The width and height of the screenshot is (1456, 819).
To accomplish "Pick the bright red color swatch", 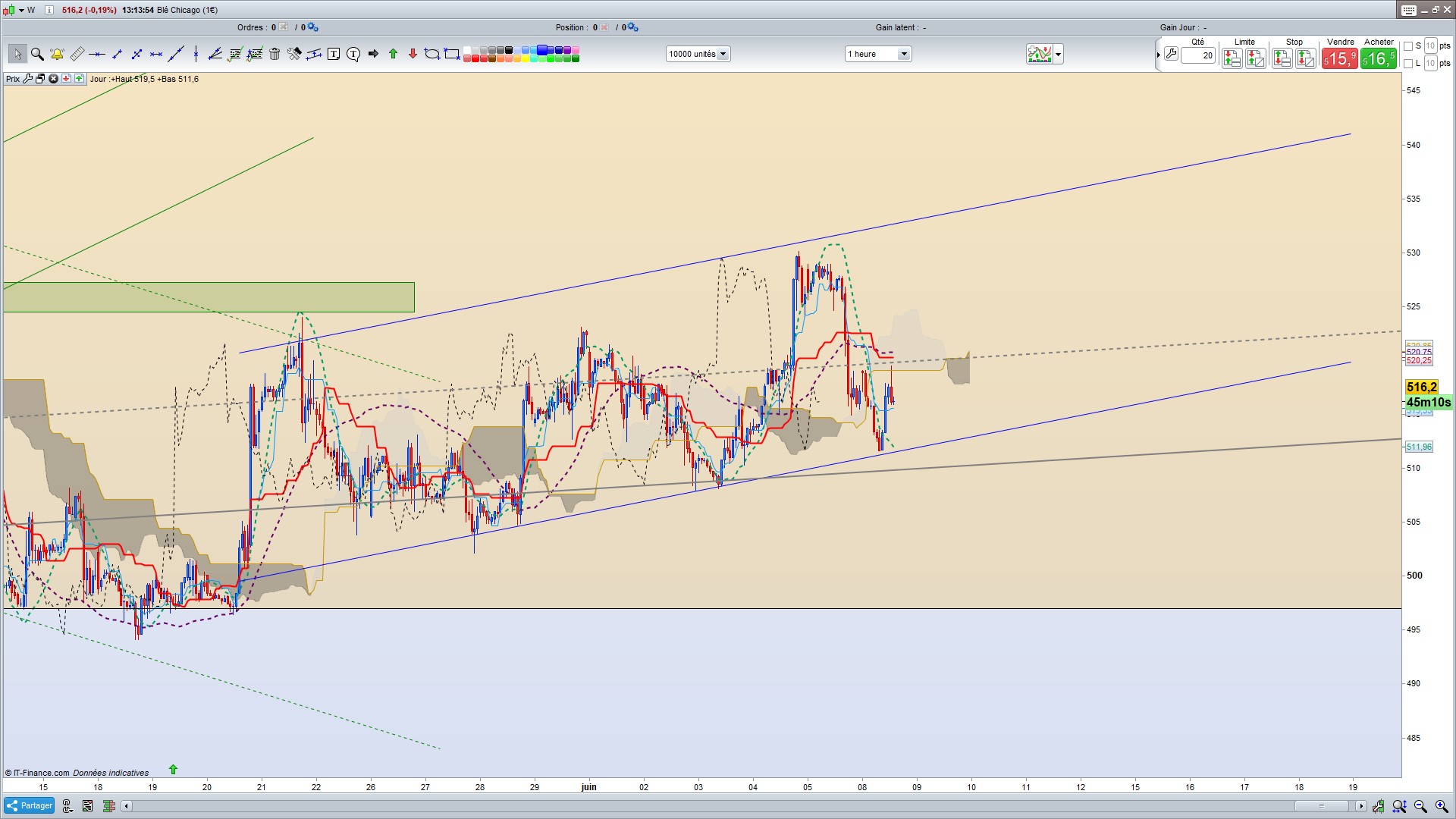I will 475,58.
